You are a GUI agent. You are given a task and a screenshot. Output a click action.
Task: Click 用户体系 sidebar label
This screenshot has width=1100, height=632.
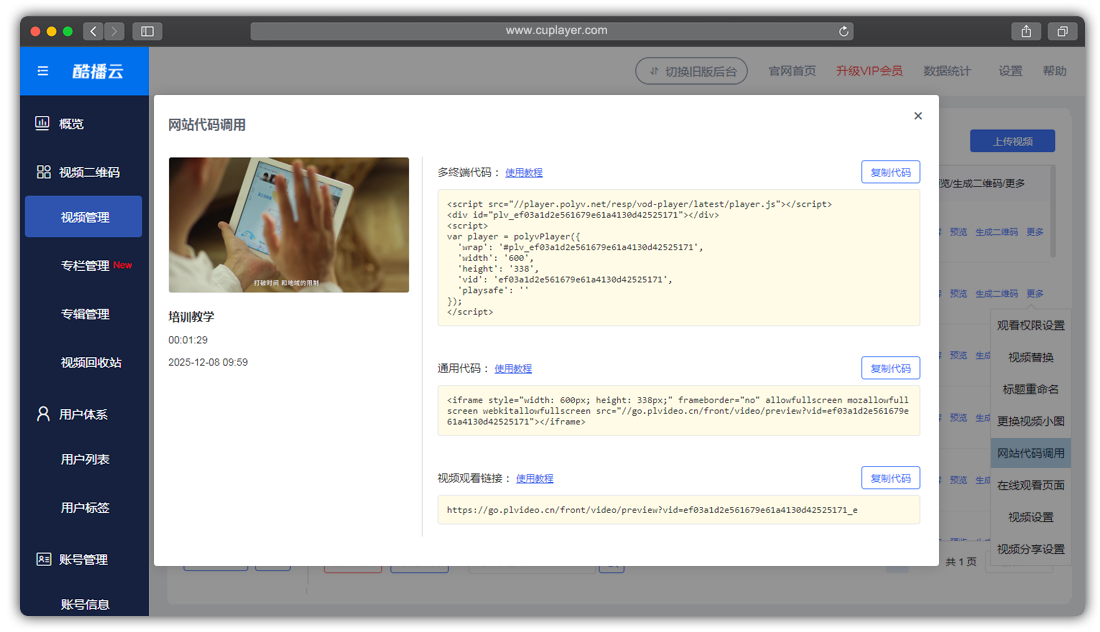[83, 414]
